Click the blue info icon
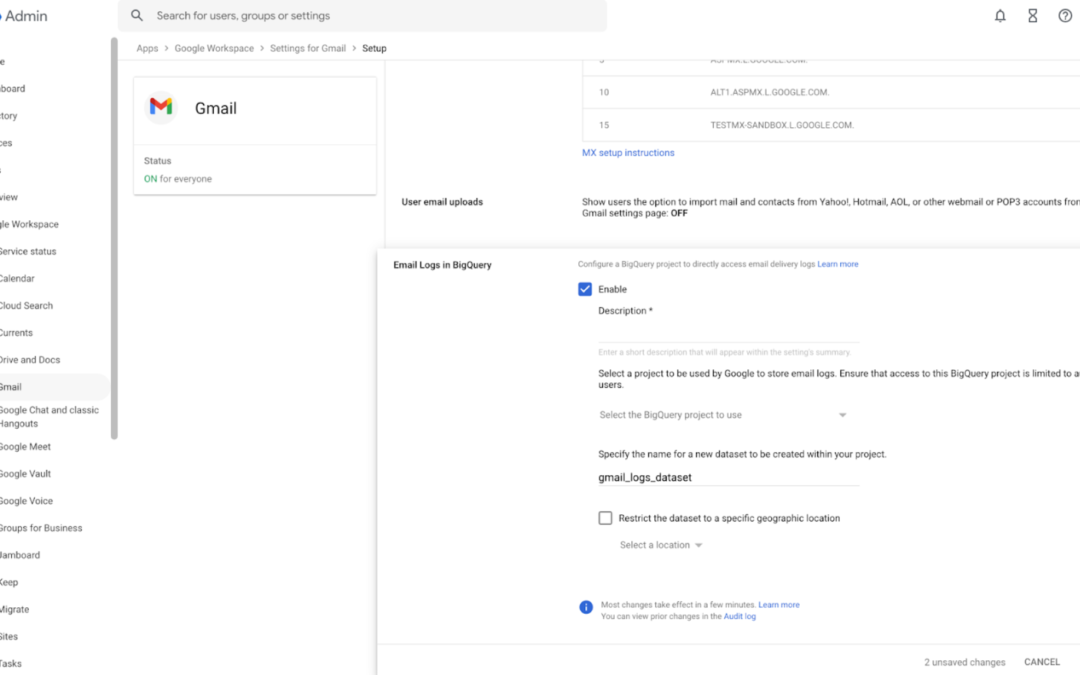 coord(585,607)
